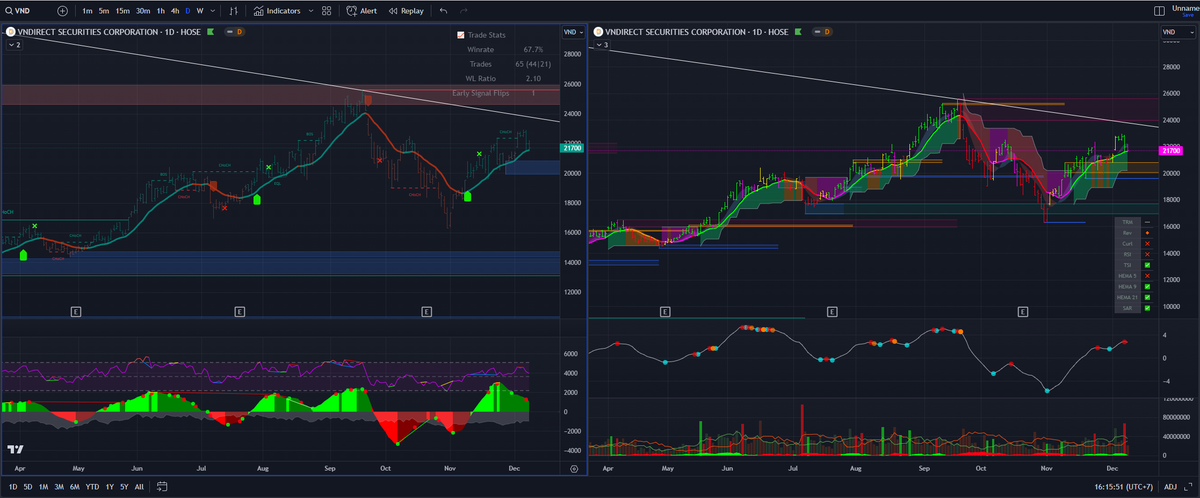Viewport: 1200px width, 498px height.
Task: Set range to 5D
Action: pos(29,486)
